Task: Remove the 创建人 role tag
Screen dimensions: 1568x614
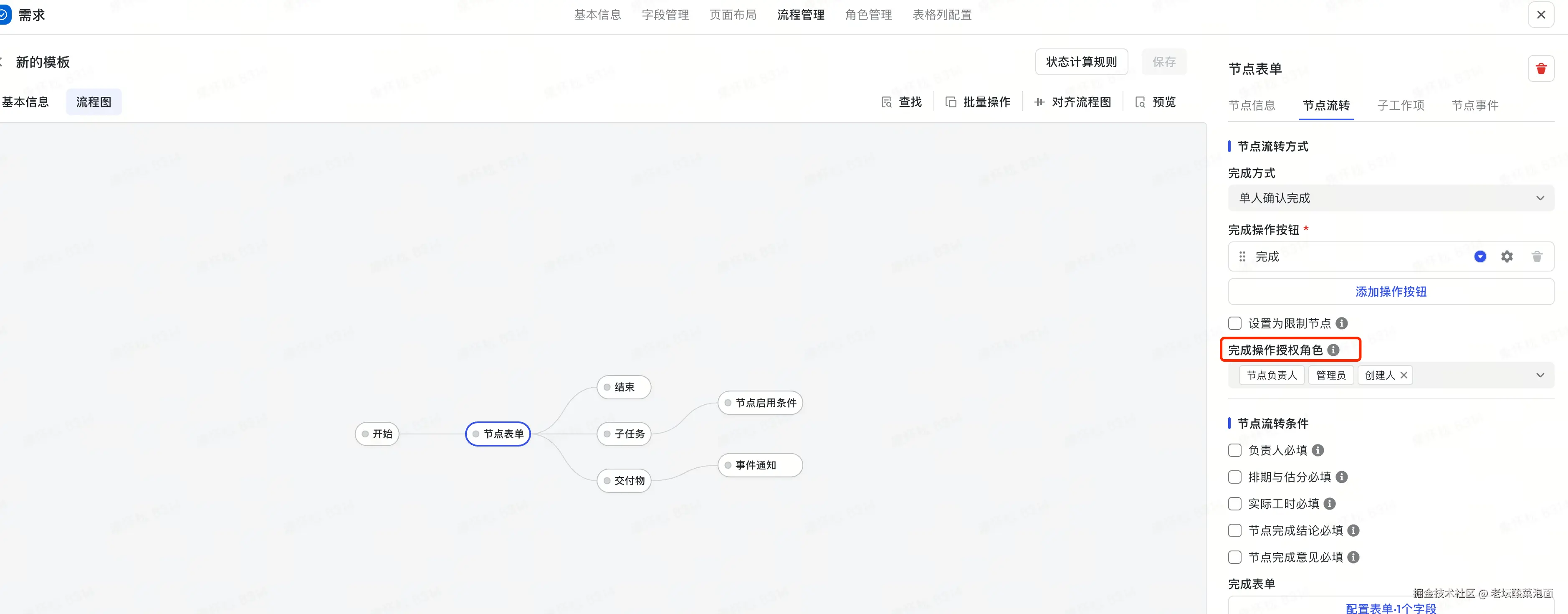Action: click(x=1404, y=375)
